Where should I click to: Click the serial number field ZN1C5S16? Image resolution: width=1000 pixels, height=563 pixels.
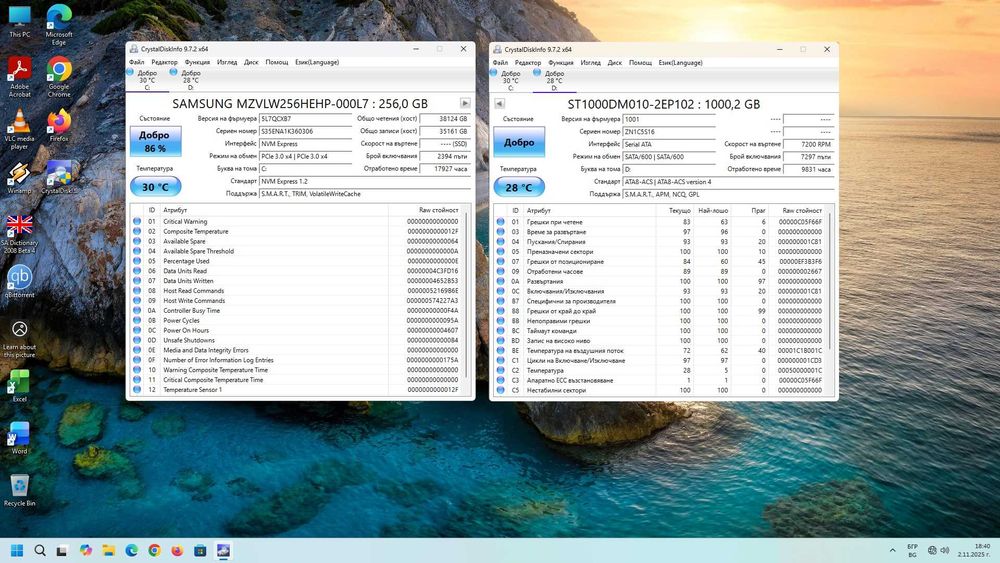669,131
